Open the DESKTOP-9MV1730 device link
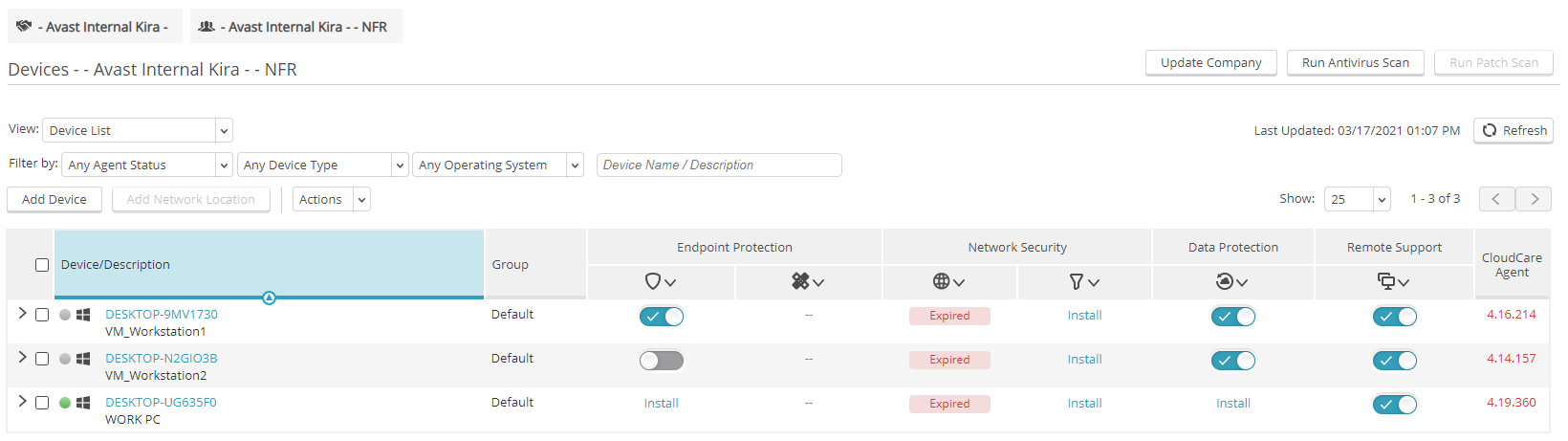1568x441 pixels. 162,314
